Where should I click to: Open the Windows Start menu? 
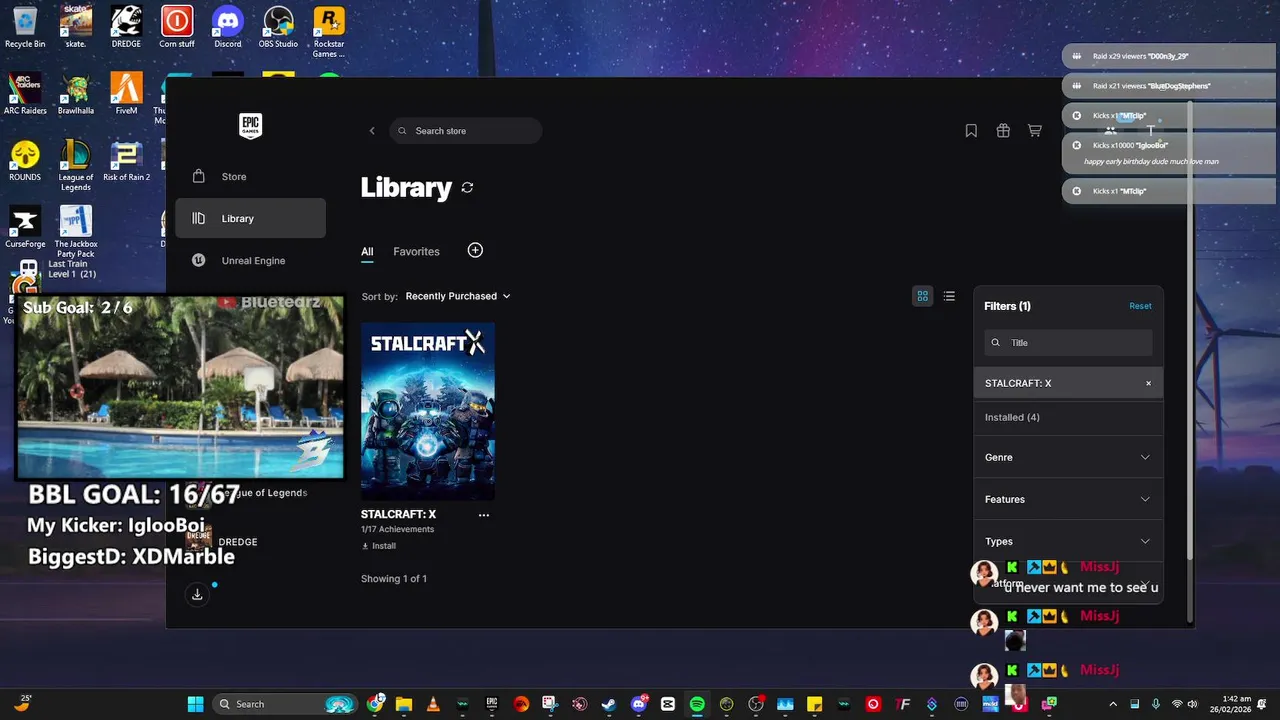[195, 704]
